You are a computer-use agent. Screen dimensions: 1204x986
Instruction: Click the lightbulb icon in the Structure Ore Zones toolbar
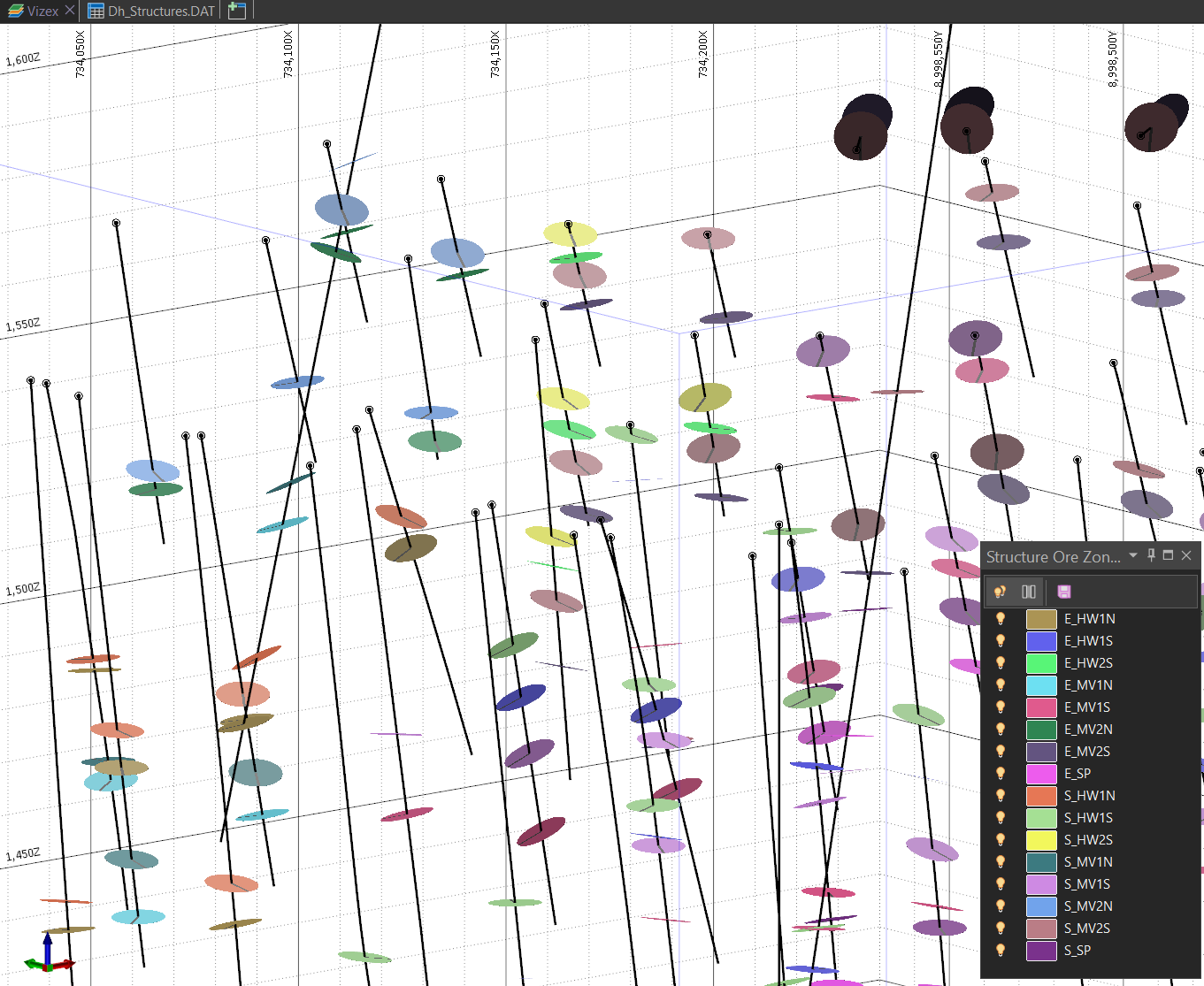click(1001, 592)
